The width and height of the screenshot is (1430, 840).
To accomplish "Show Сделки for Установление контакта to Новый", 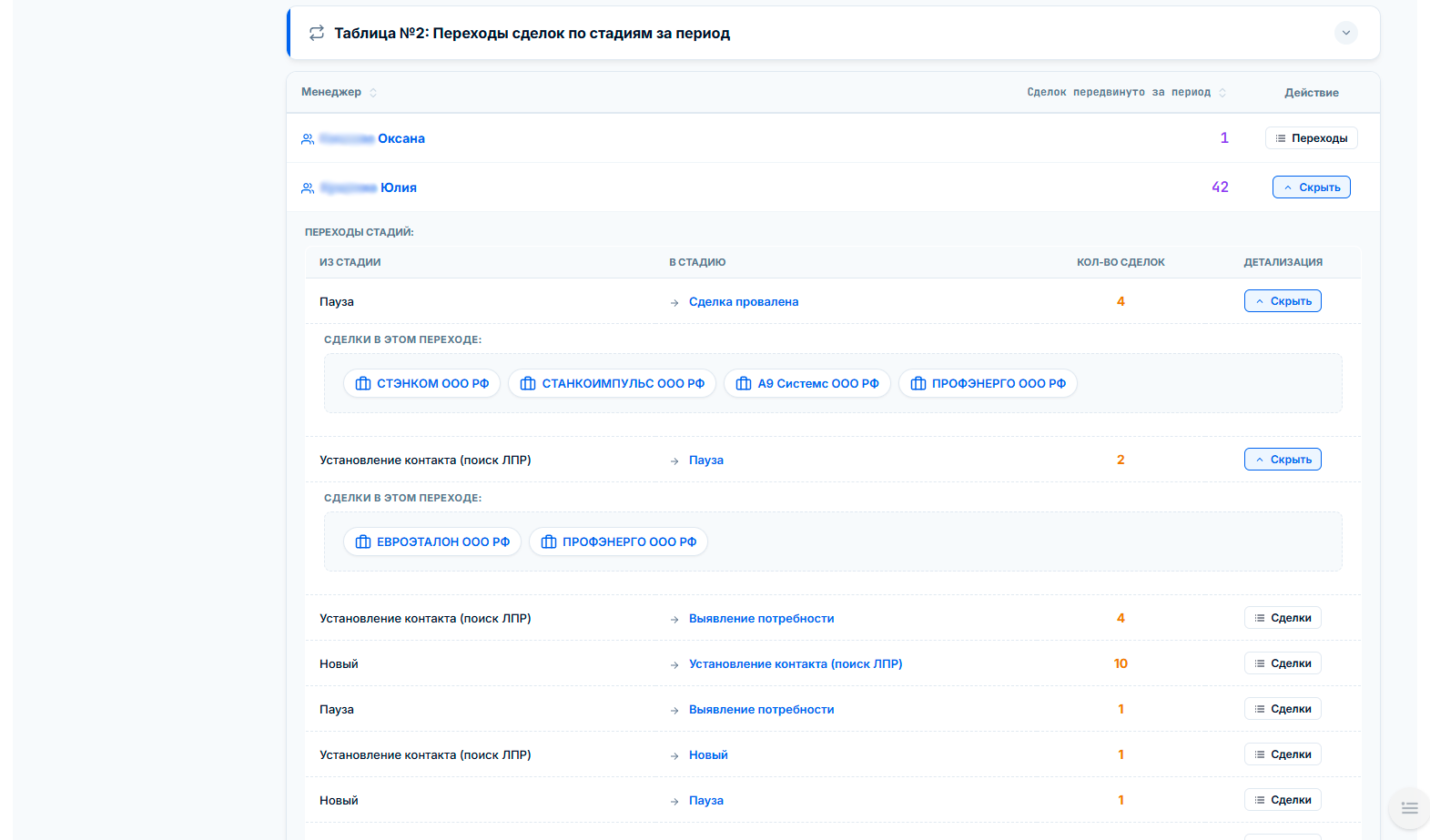I will (x=1283, y=754).
